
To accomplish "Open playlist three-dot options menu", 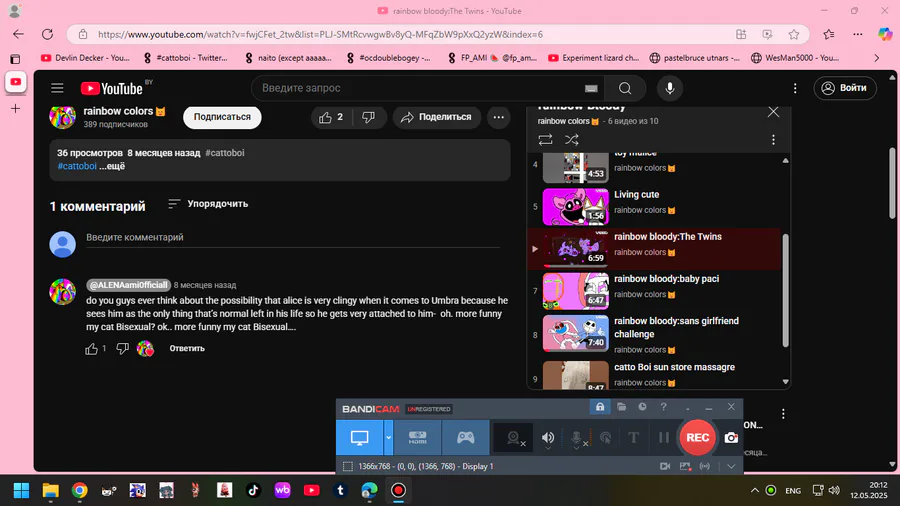I will (x=773, y=139).
